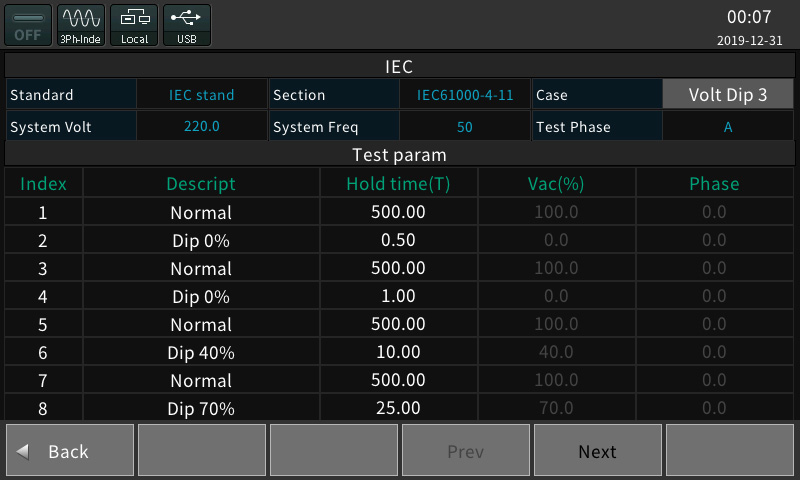
Task: Change the Case value Volt Dip 3
Action: pyautogui.click(x=728, y=94)
